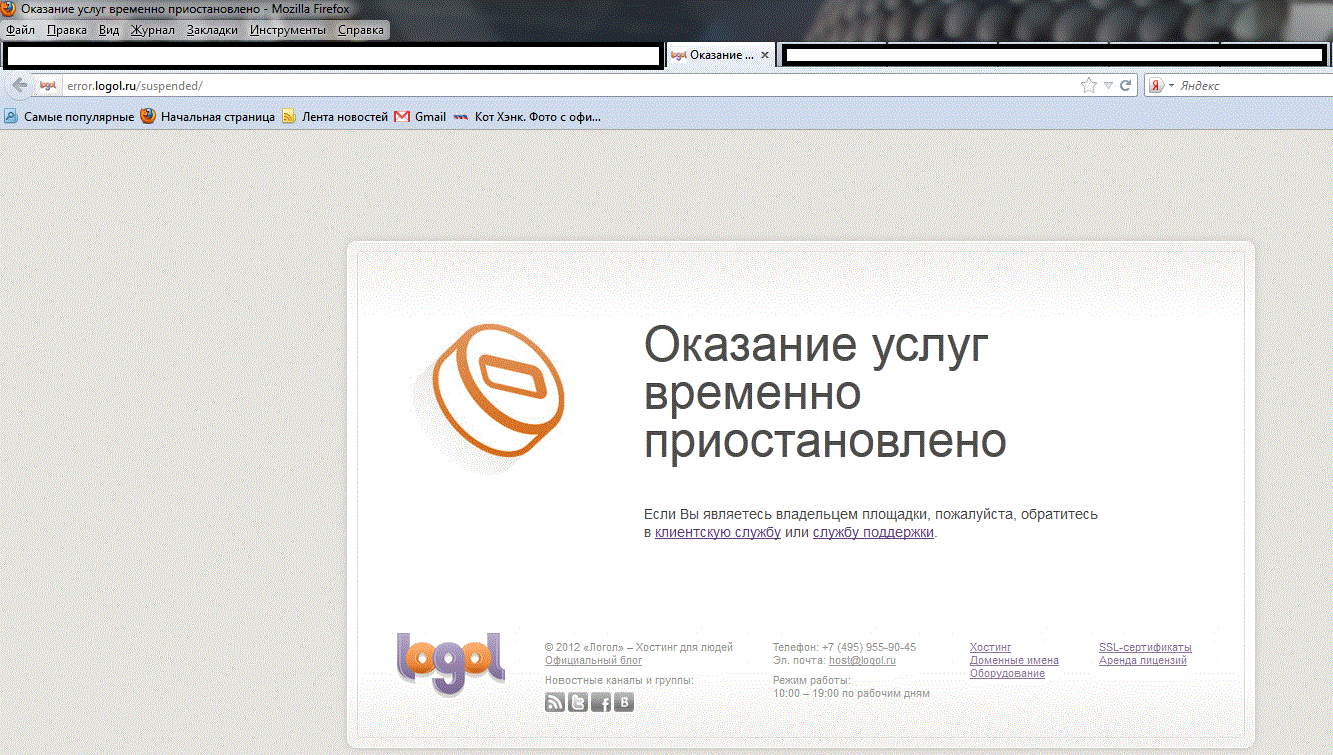Image resolution: width=1333 pixels, height=755 pixels.
Task: Open the Facebook icon in footer
Action: [601, 702]
